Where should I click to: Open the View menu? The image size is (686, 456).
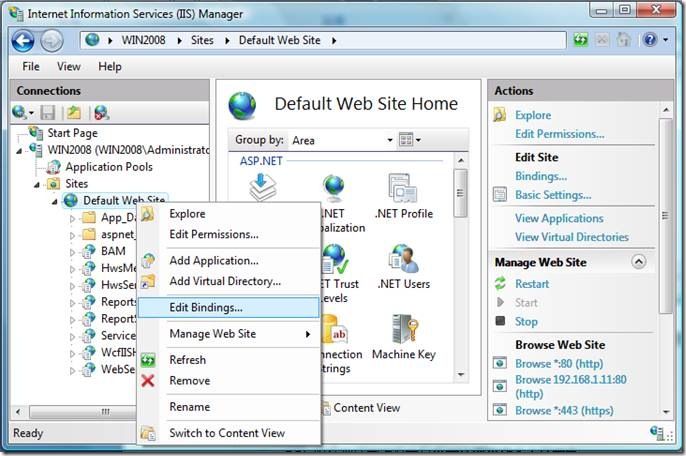[x=69, y=67]
